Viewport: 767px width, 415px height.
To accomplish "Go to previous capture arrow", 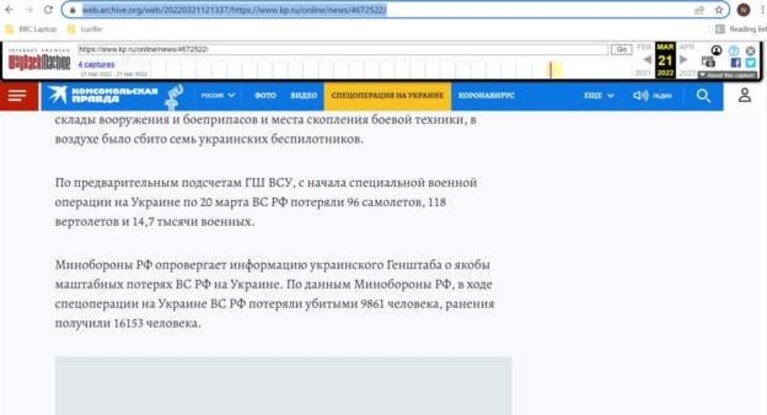I will (x=647, y=60).
